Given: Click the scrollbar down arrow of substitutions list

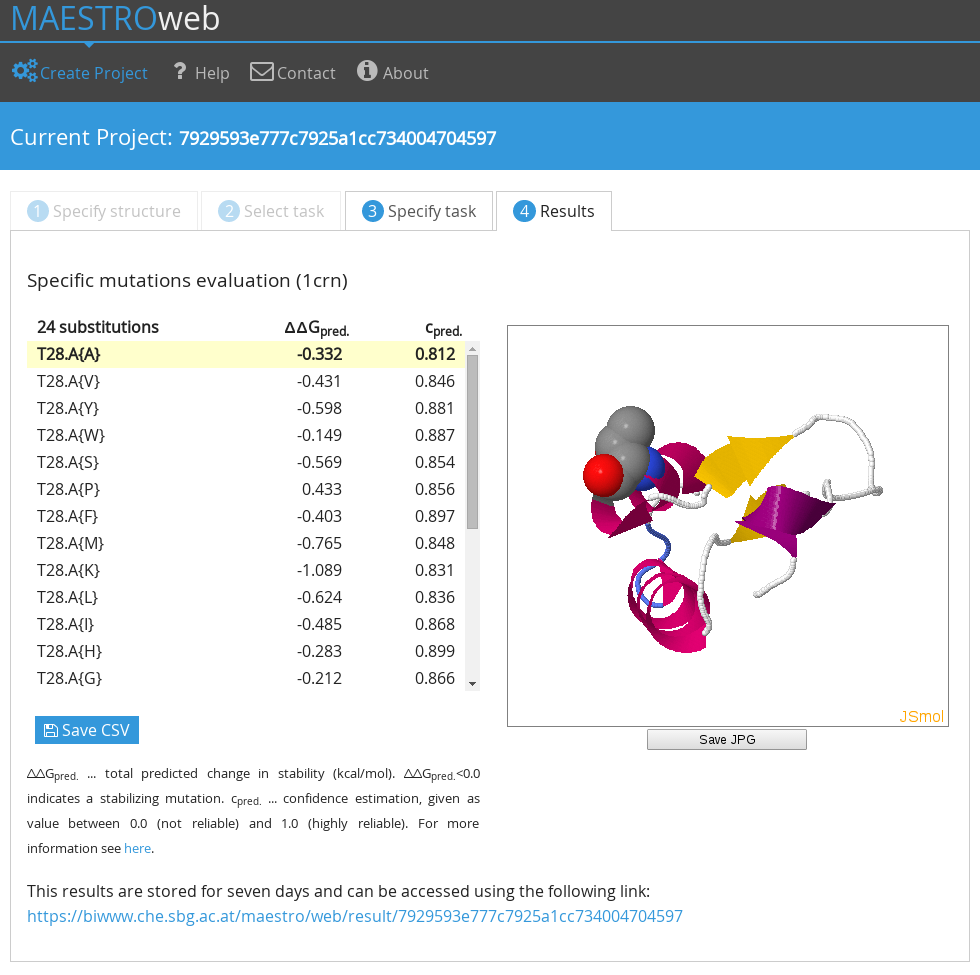Looking at the screenshot, I should (x=472, y=684).
